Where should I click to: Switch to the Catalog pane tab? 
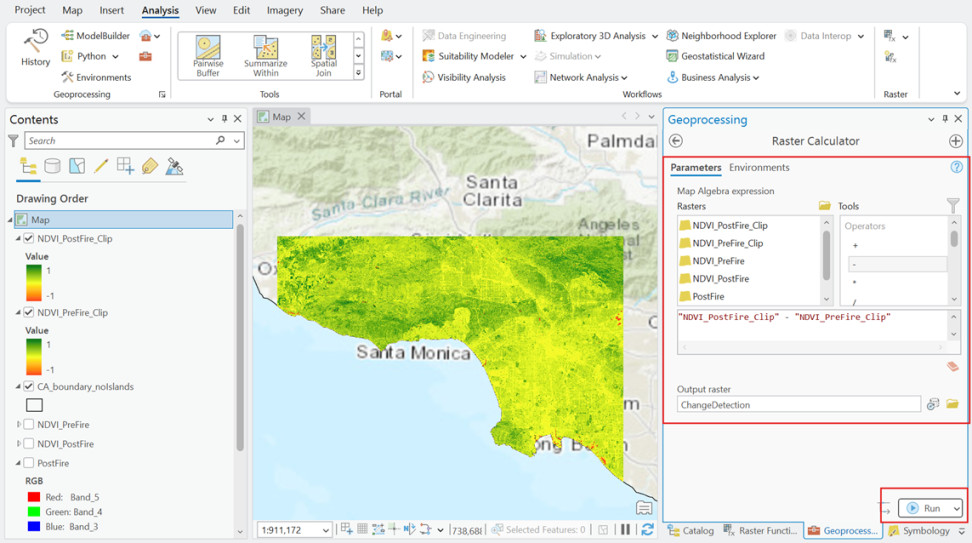click(691, 531)
